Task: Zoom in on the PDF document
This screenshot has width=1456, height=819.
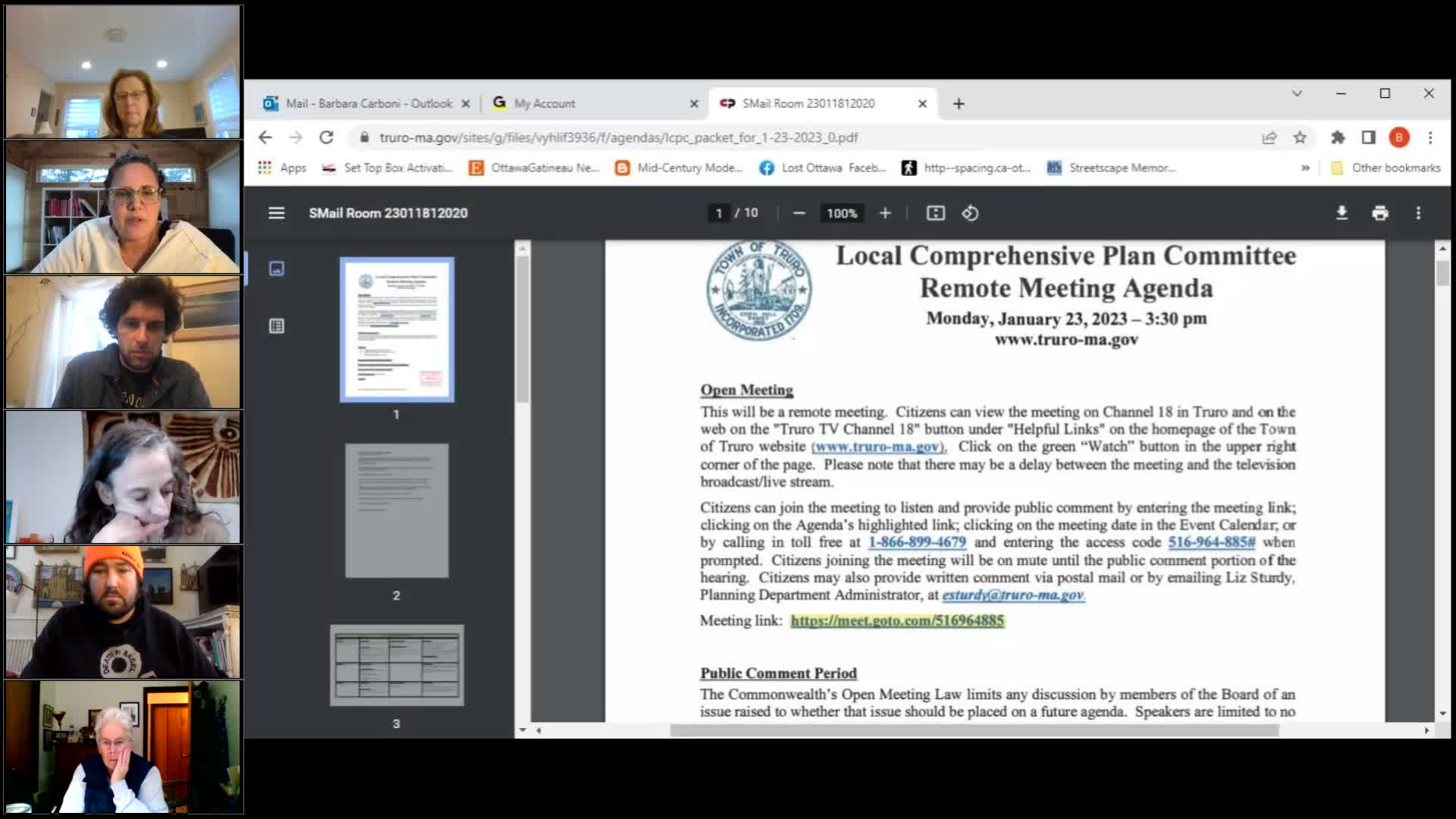Action: [x=884, y=213]
